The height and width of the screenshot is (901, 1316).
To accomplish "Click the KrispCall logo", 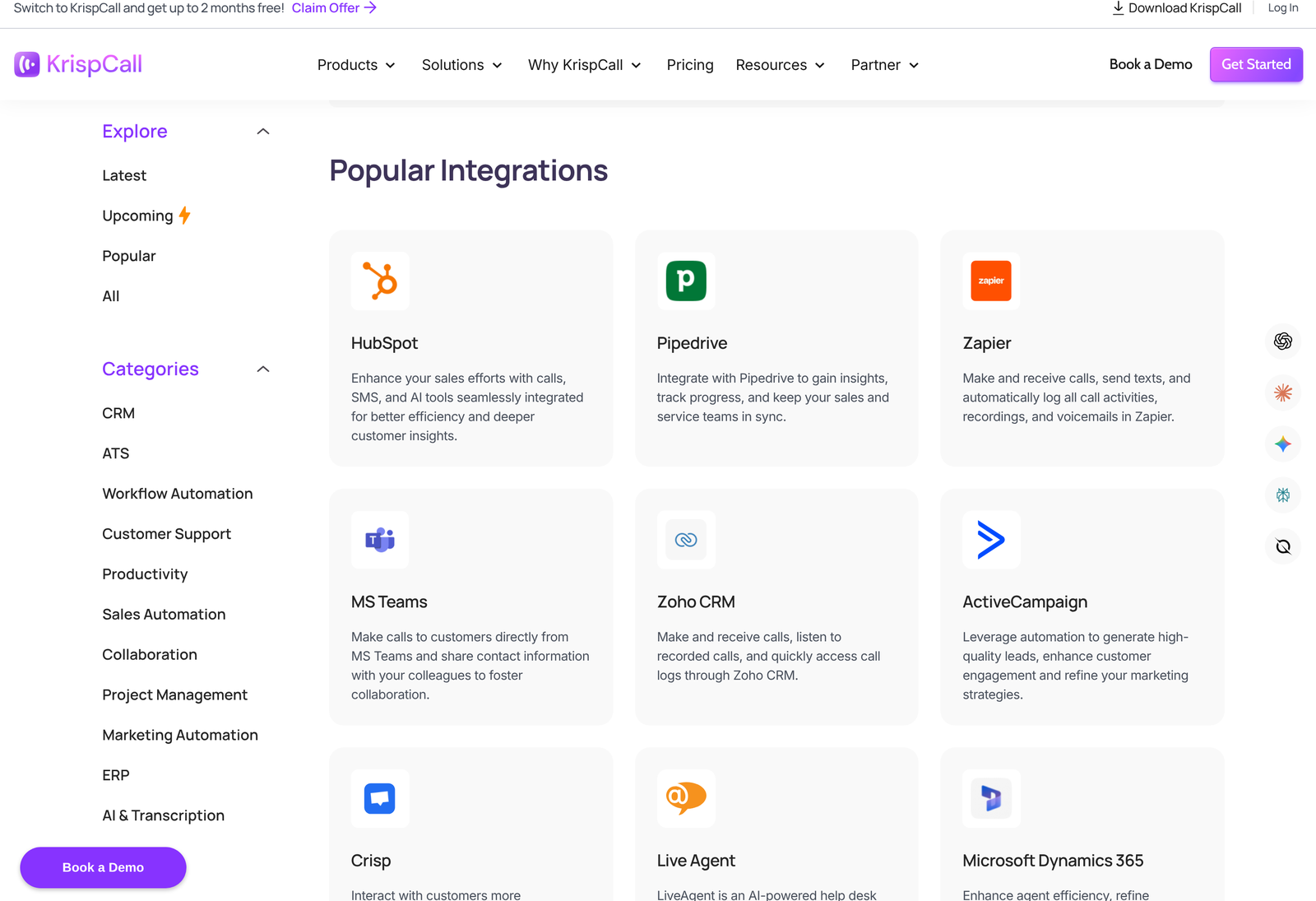I will click(78, 64).
